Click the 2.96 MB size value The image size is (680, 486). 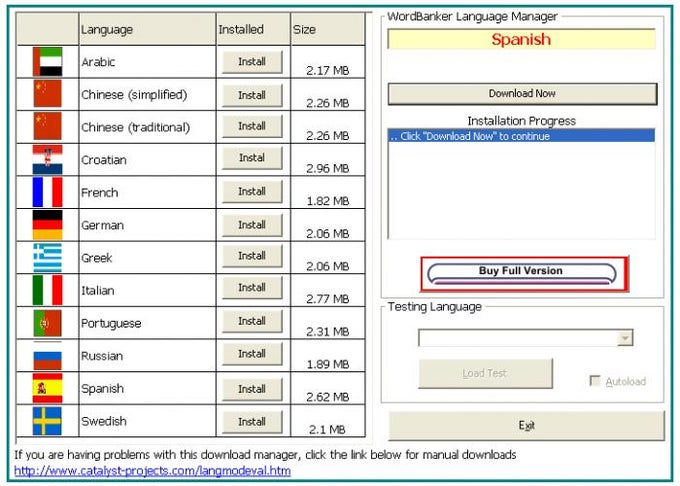327,168
